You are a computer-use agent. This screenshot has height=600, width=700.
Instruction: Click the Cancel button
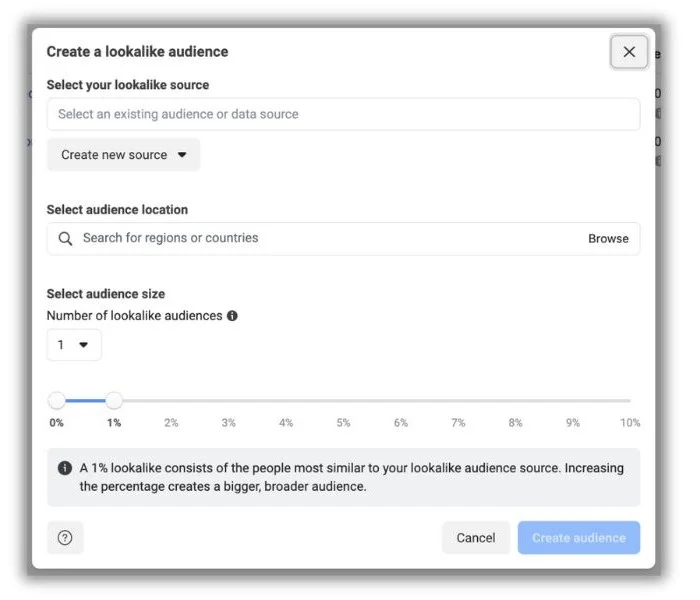(x=476, y=538)
